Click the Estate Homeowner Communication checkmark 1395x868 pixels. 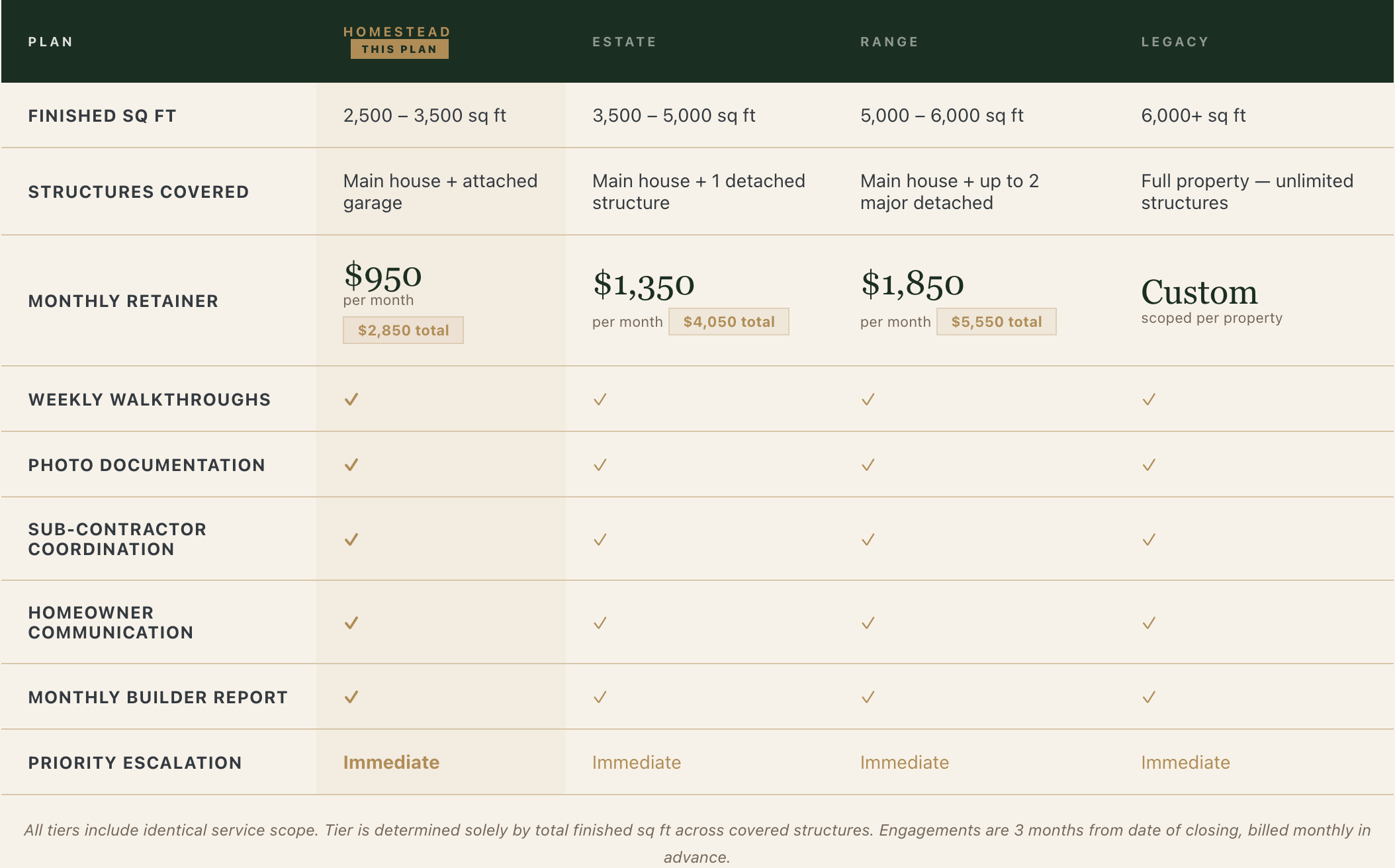coord(600,623)
